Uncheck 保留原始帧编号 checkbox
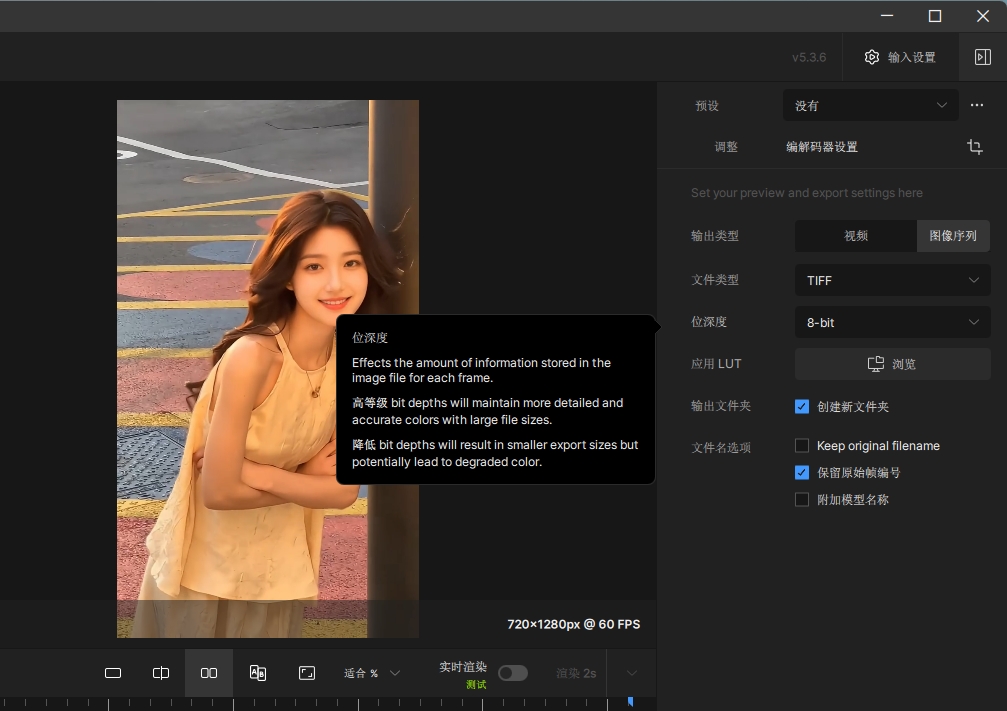 801,473
